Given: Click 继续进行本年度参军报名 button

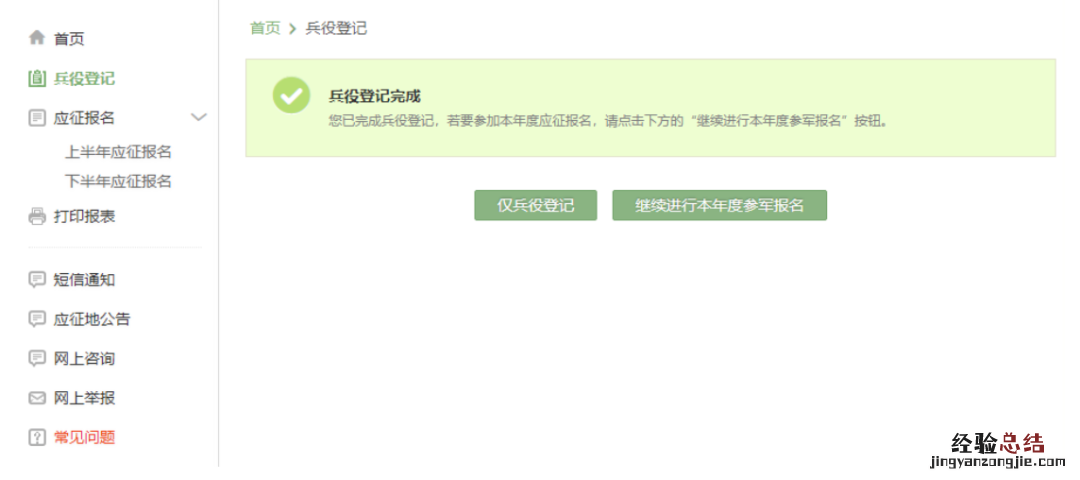Looking at the screenshot, I should pyautogui.click(x=719, y=205).
